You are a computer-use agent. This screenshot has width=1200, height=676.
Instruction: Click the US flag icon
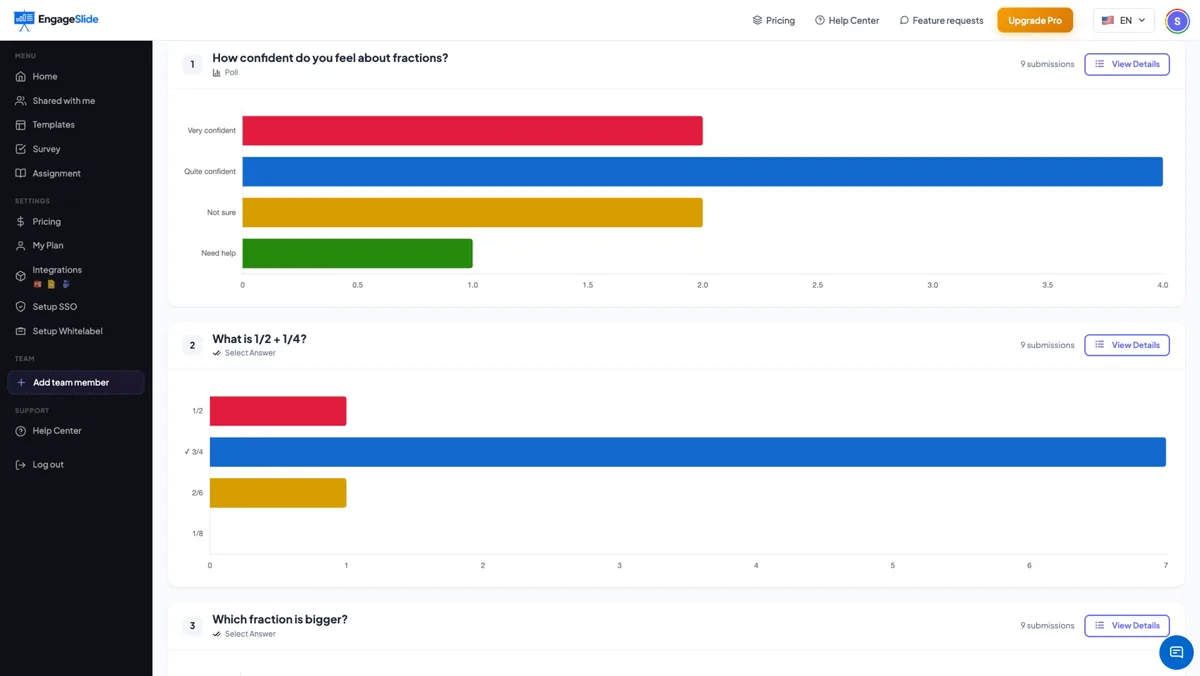pos(1108,20)
